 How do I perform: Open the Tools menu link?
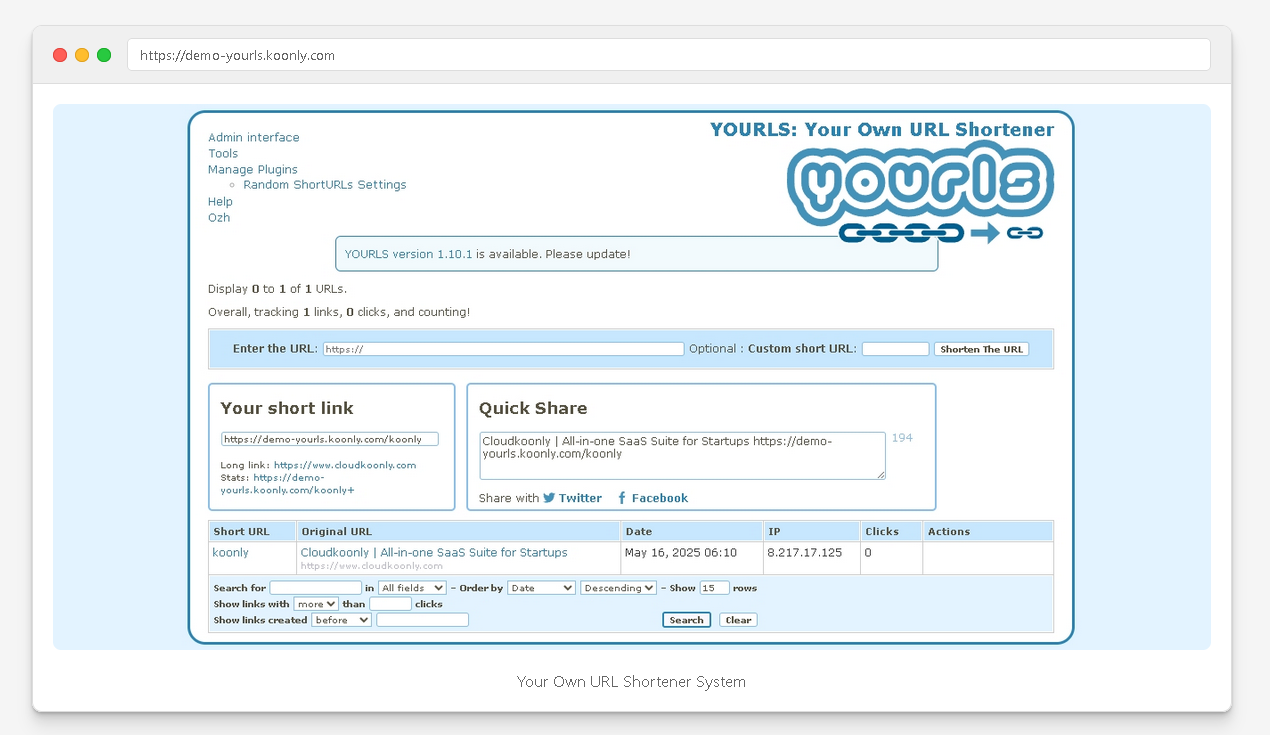click(x=223, y=154)
